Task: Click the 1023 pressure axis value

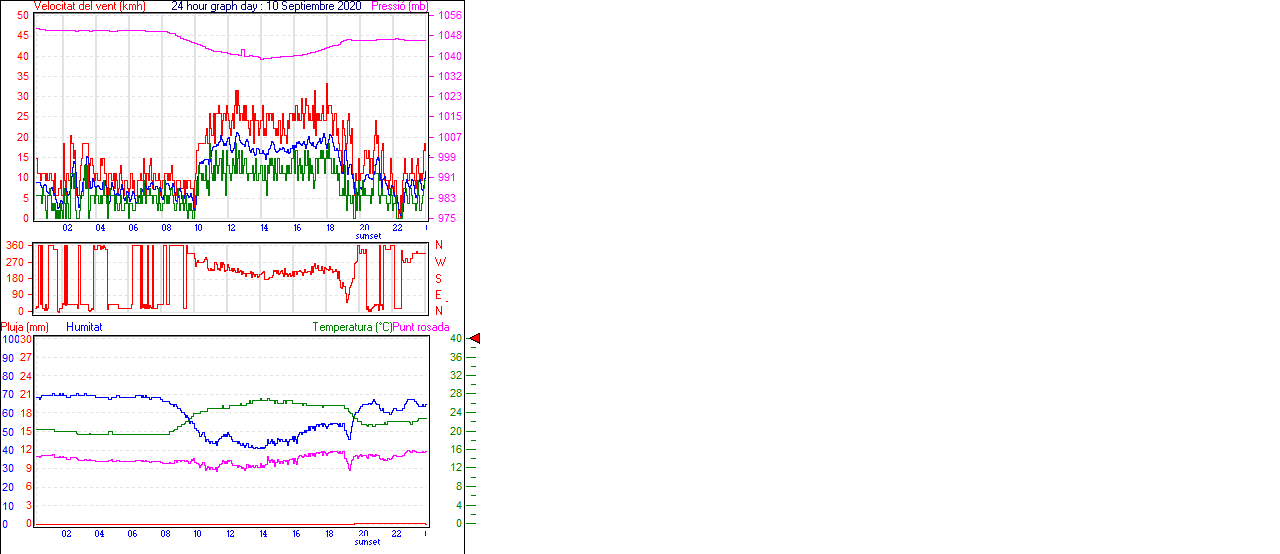Action: point(448,97)
